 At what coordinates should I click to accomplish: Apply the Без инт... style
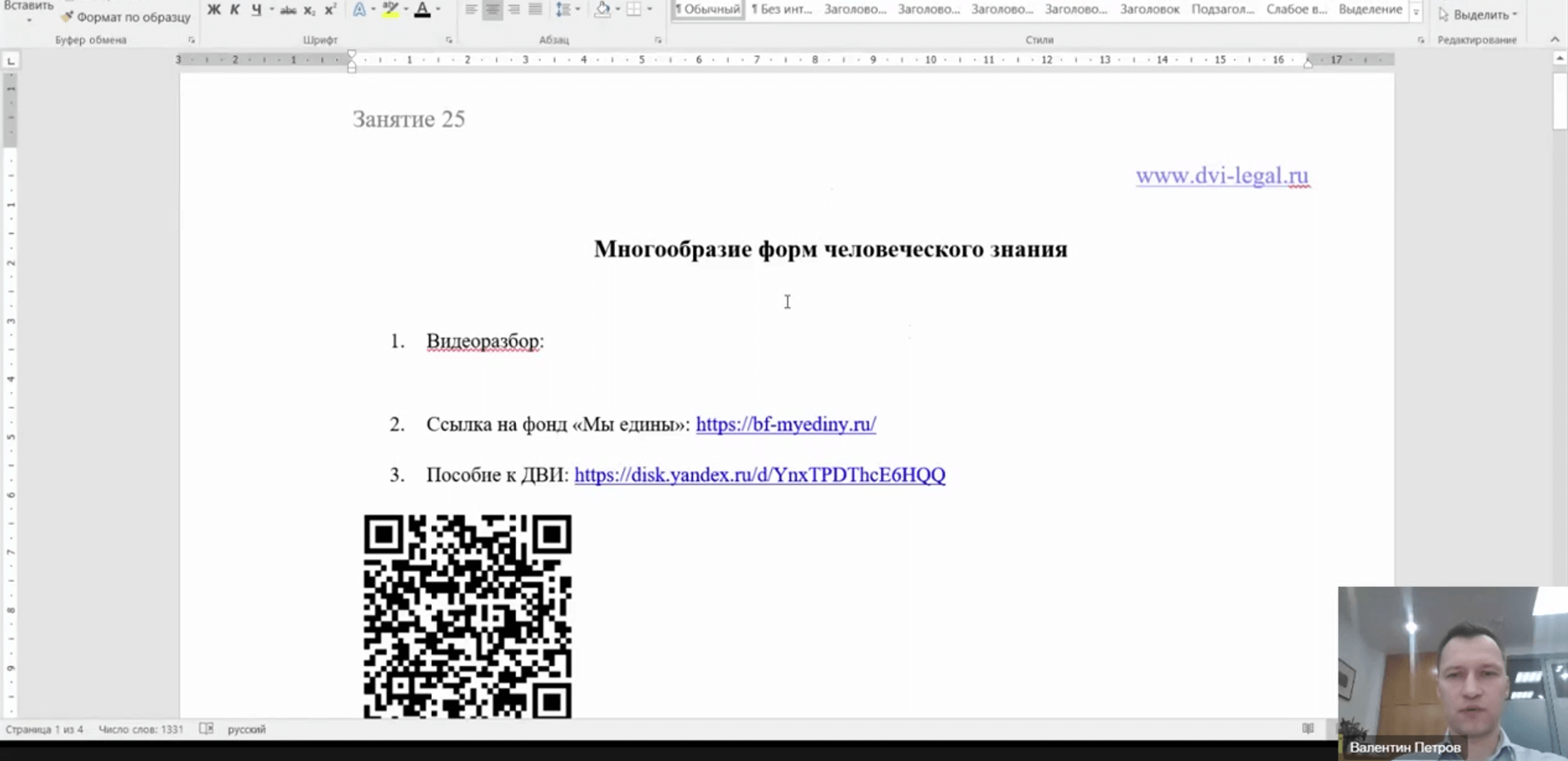pos(782,9)
